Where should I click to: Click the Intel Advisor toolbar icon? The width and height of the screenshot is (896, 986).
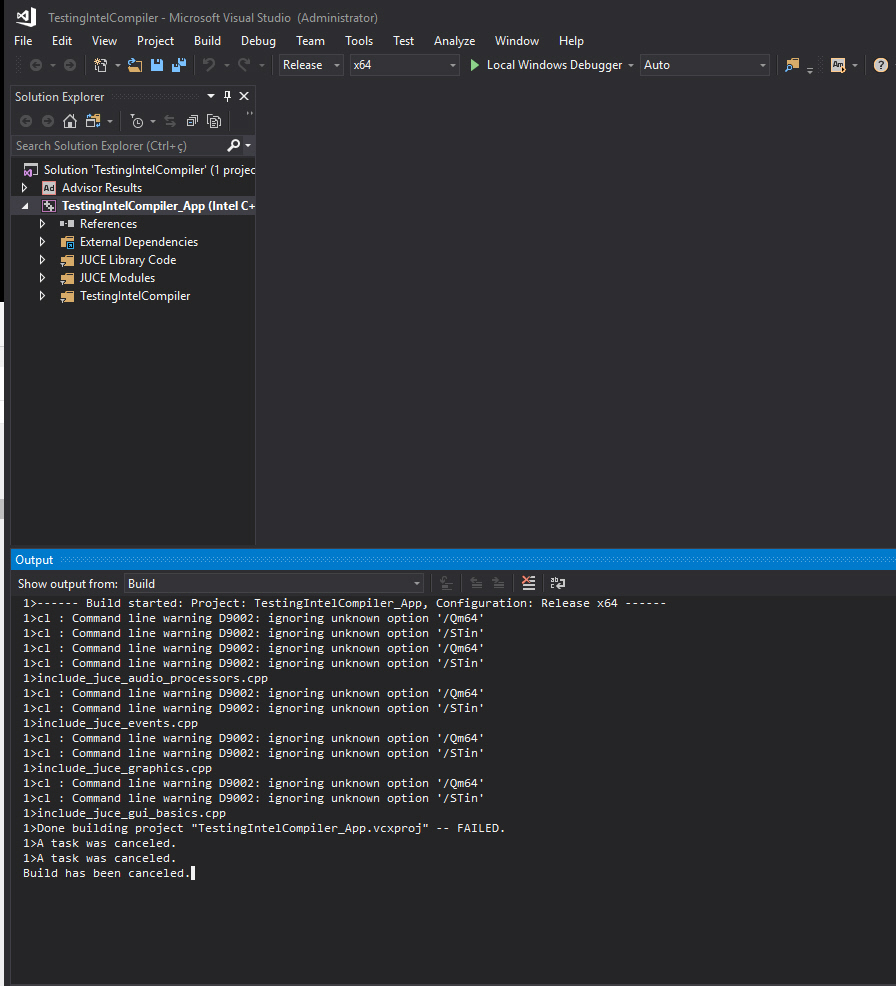pyautogui.click(x=838, y=65)
